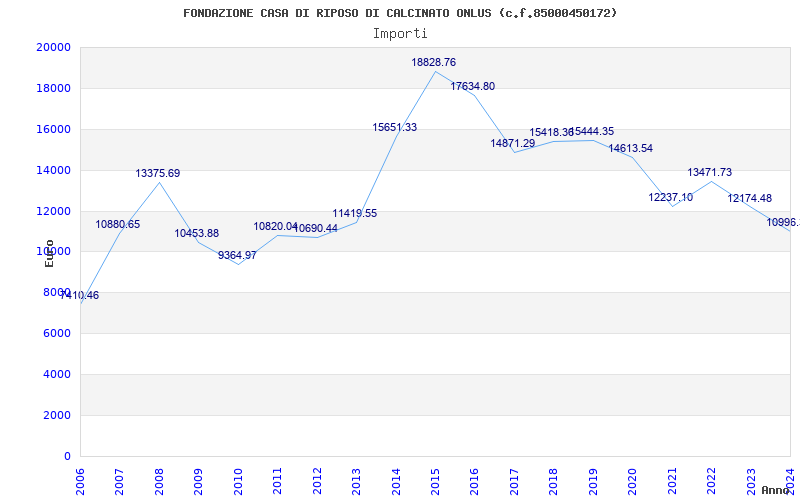Click x-axis year 2010
Screen dimensions: 800x500
click(238, 482)
